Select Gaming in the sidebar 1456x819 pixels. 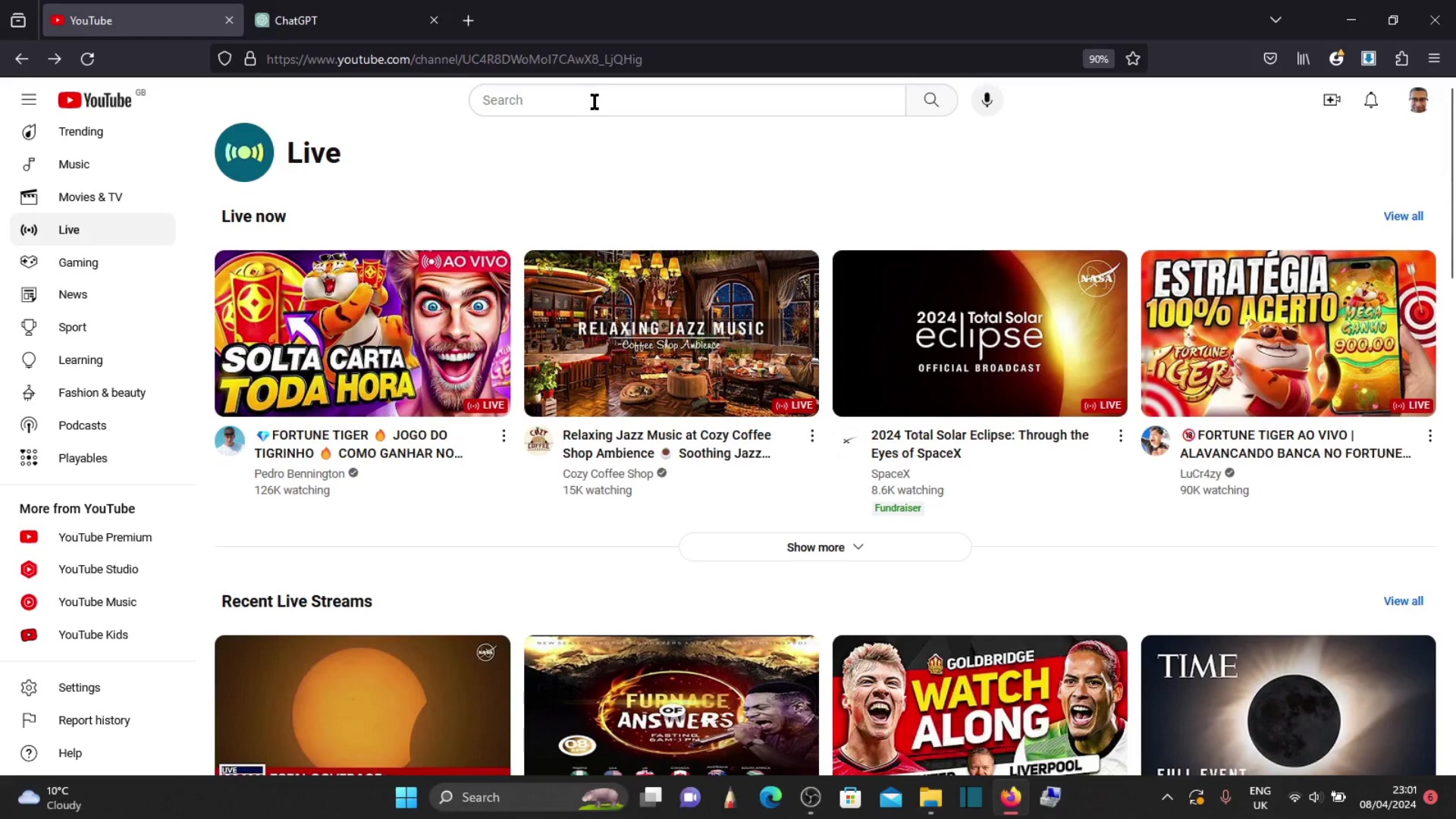click(93, 262)
